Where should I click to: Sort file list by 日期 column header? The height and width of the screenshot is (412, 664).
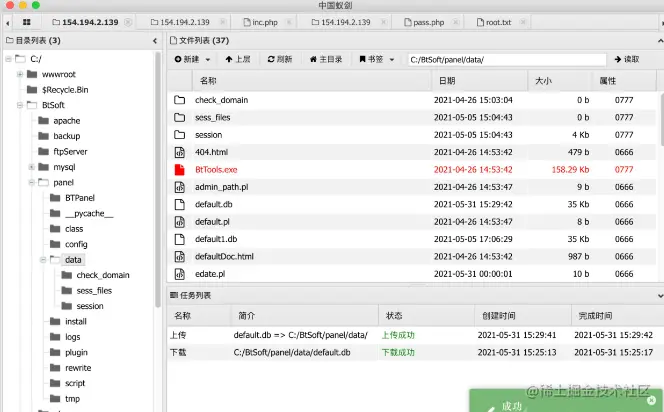tap(480, 81)
